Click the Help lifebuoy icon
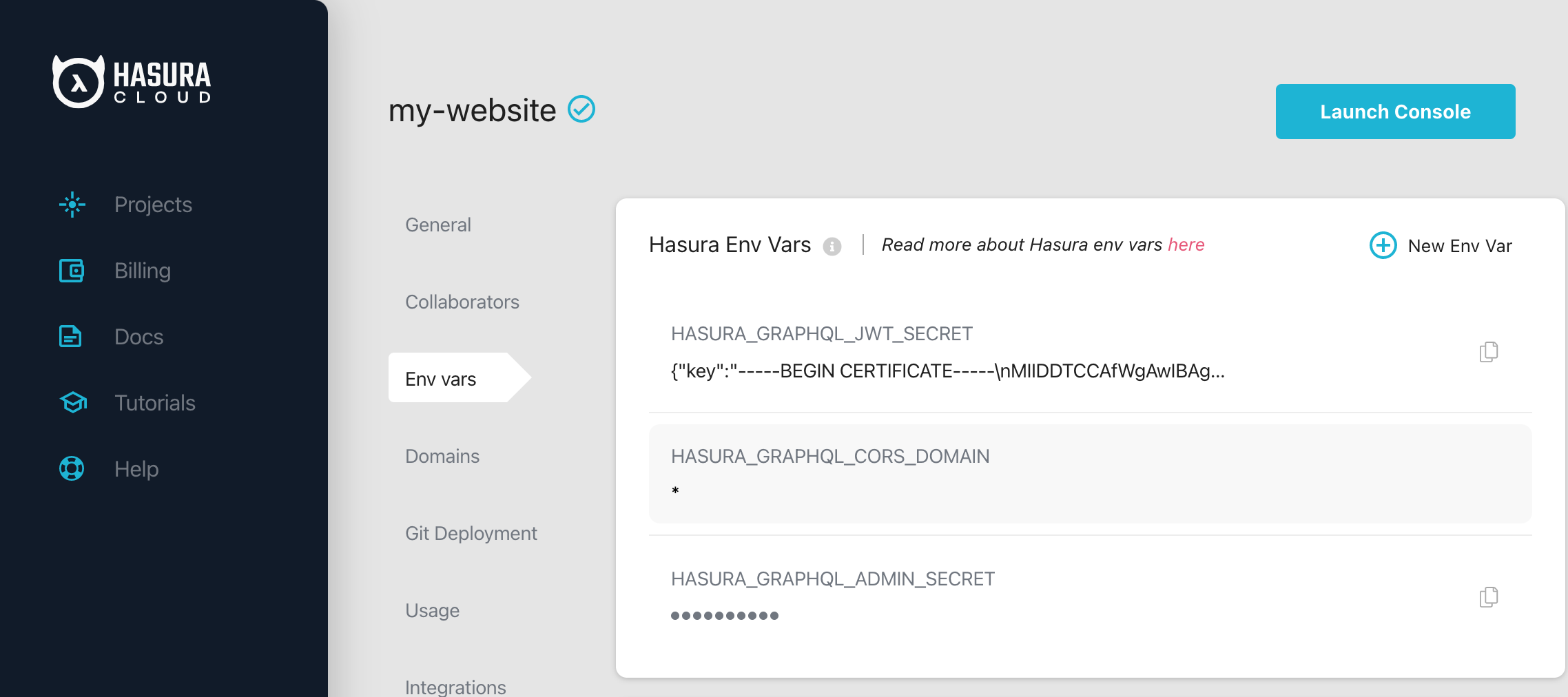 72,468
